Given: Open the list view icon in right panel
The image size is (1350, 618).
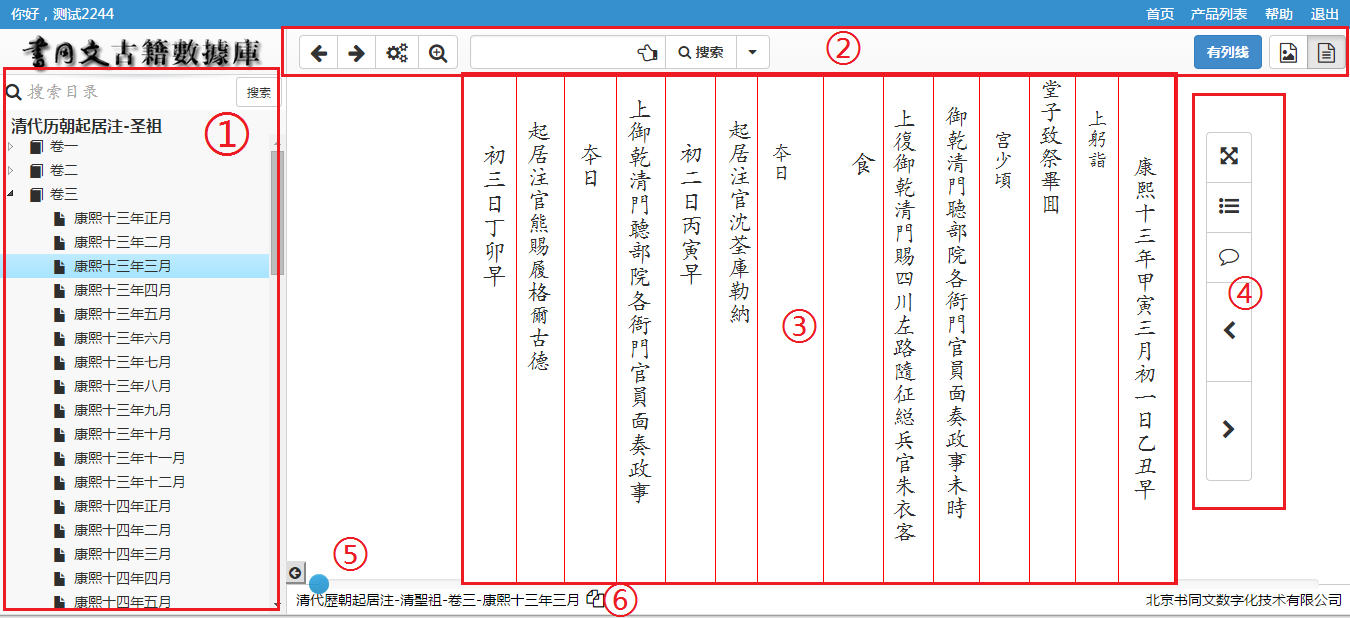Looking at the screenshot, I should tap(1229, 206).
